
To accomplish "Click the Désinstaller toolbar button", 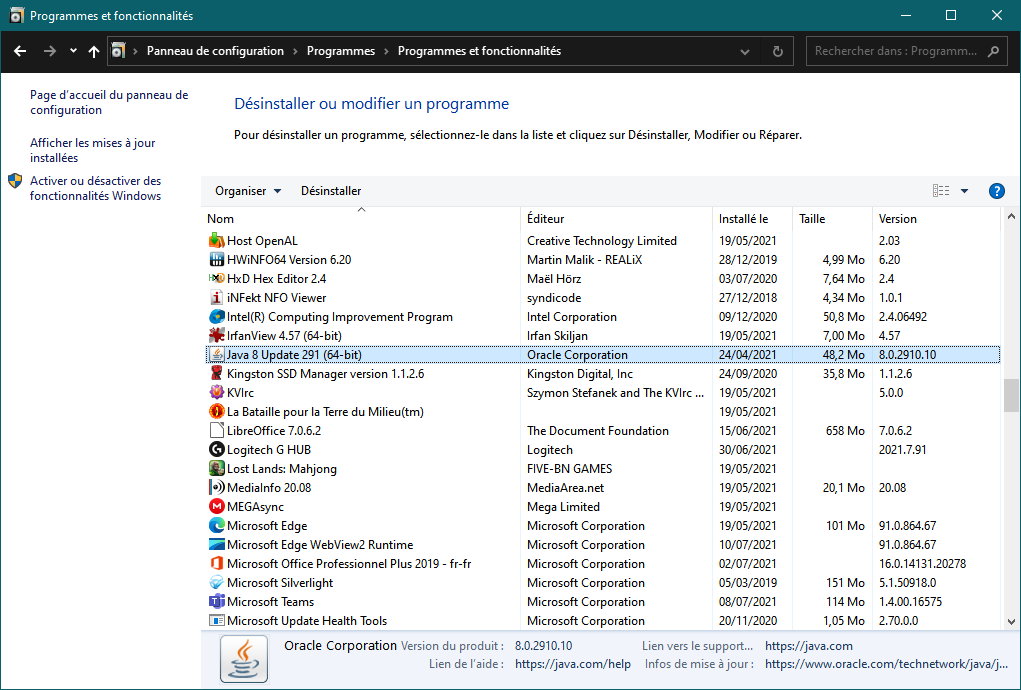I will (x=331, y=191).
